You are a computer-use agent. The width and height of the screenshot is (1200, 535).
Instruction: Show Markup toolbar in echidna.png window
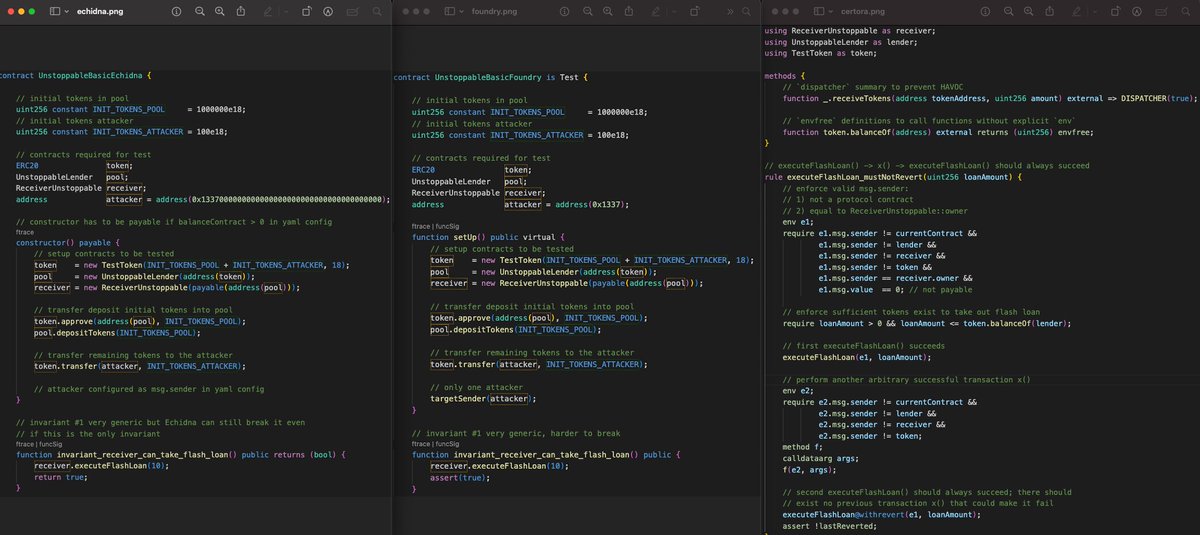tap(328, 12)
